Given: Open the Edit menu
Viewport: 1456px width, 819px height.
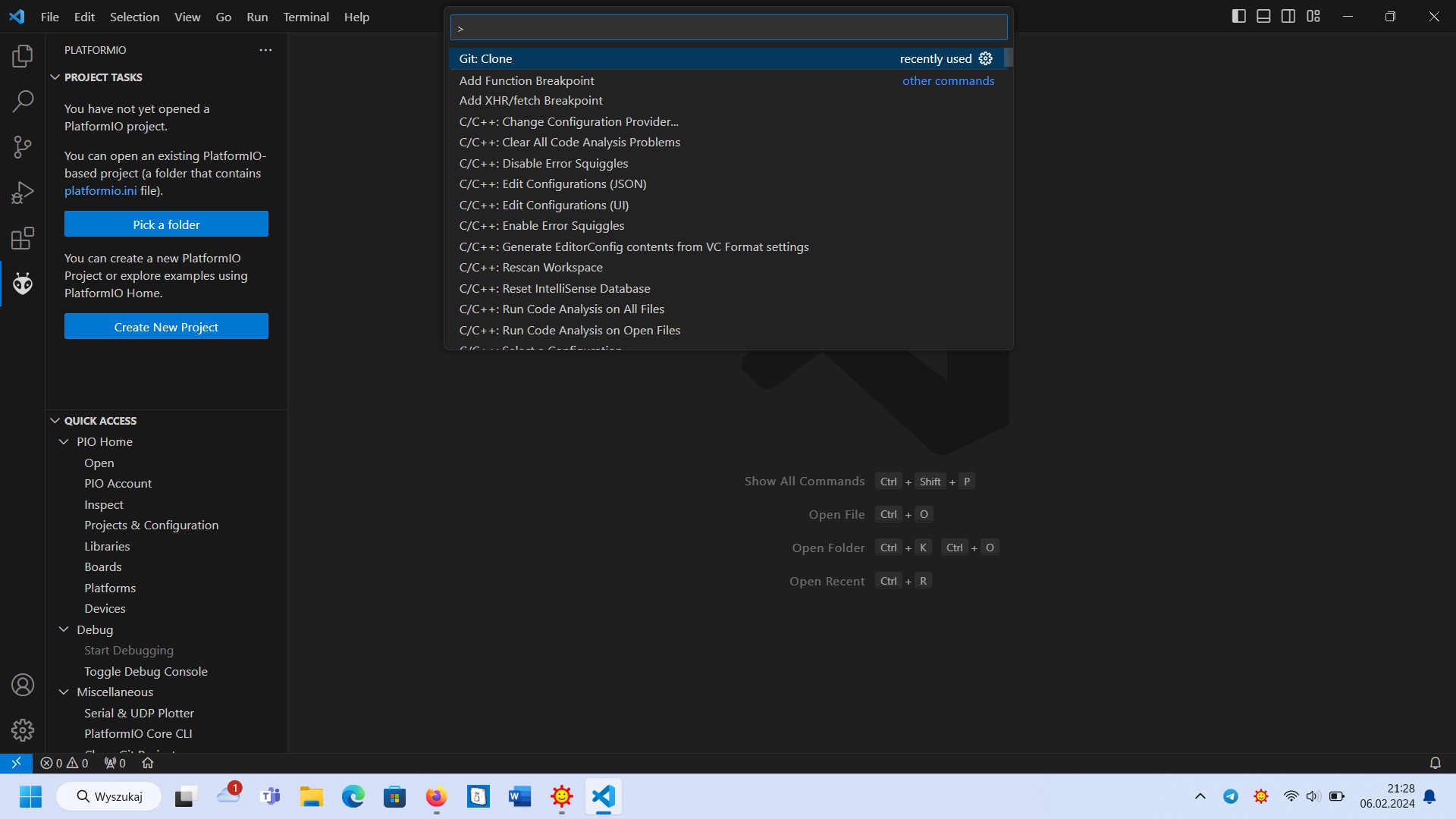Looking at the screenshot, I should pos(84,17).
